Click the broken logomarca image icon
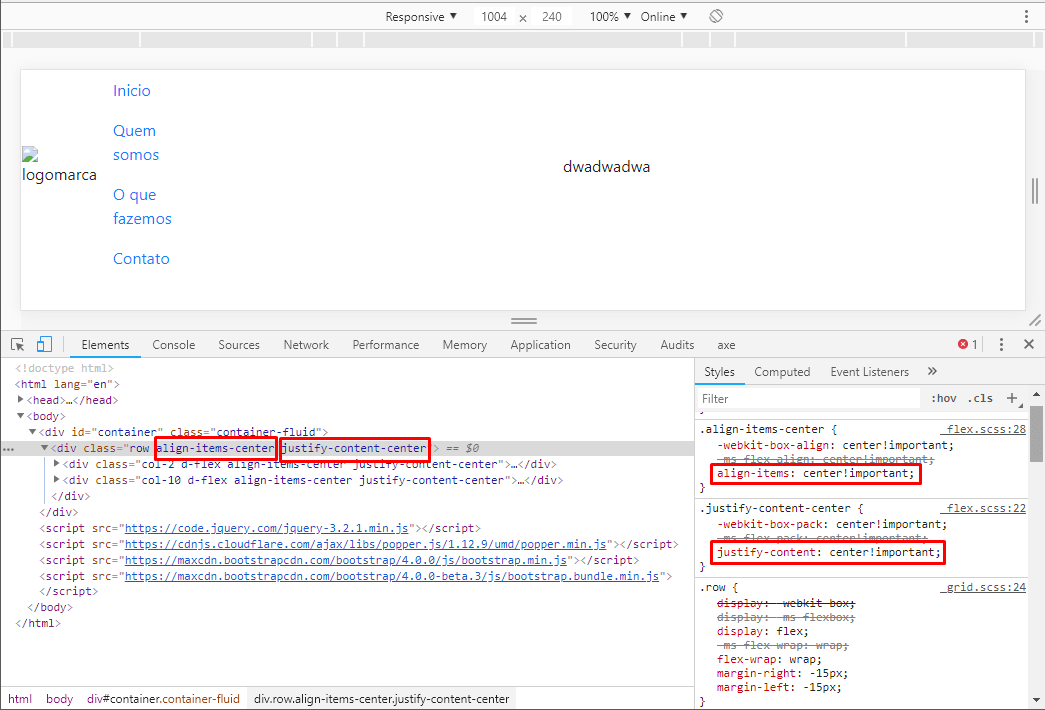The height and width of the screenshot is (710, 1045). click(x=30, y=155)
